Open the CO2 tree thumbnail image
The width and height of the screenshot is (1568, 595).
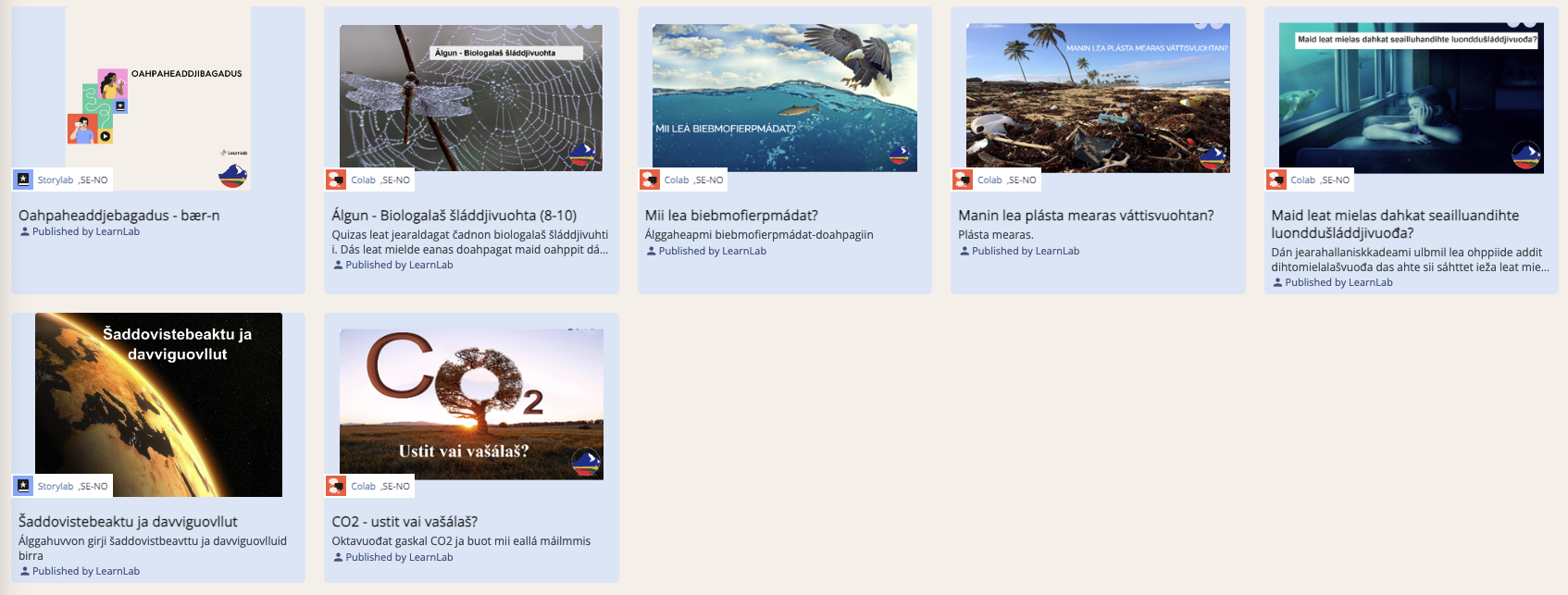click(x=470, y=403)
